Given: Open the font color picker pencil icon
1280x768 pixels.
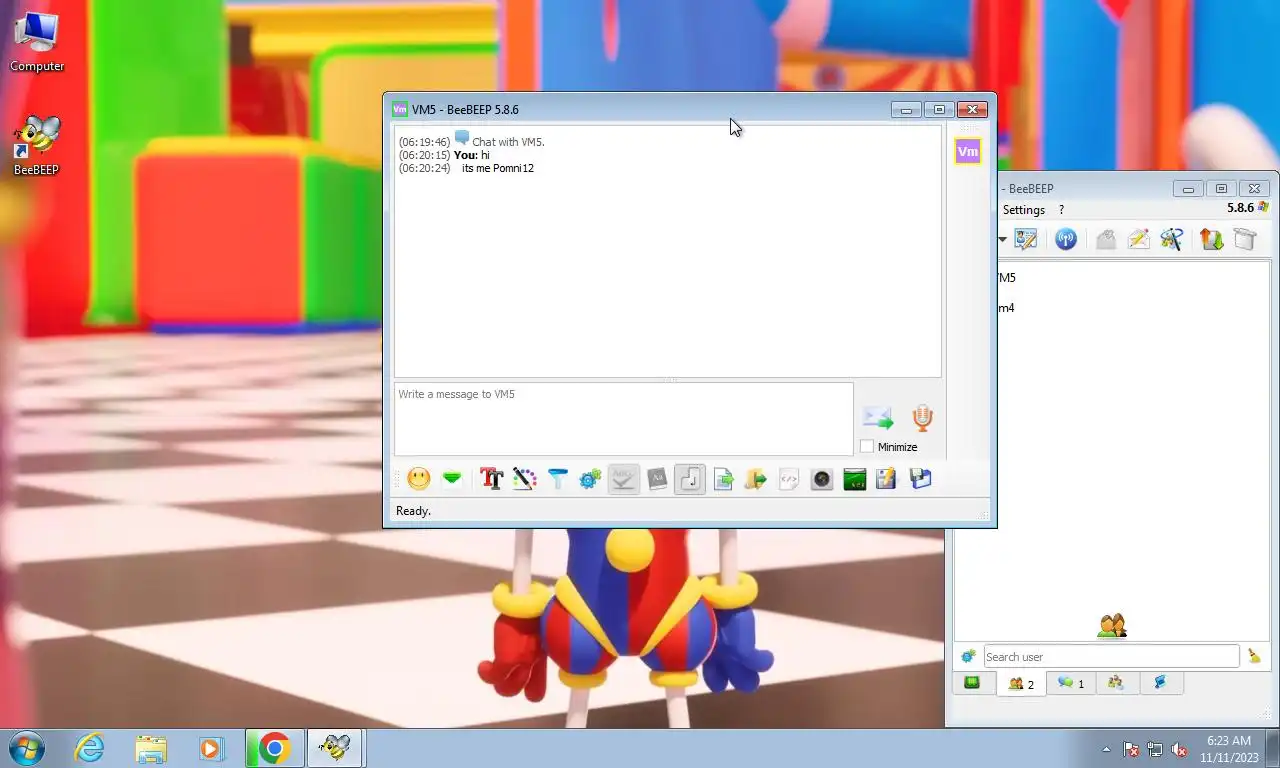Looking at the screenshot, I should tap(524, 479).
